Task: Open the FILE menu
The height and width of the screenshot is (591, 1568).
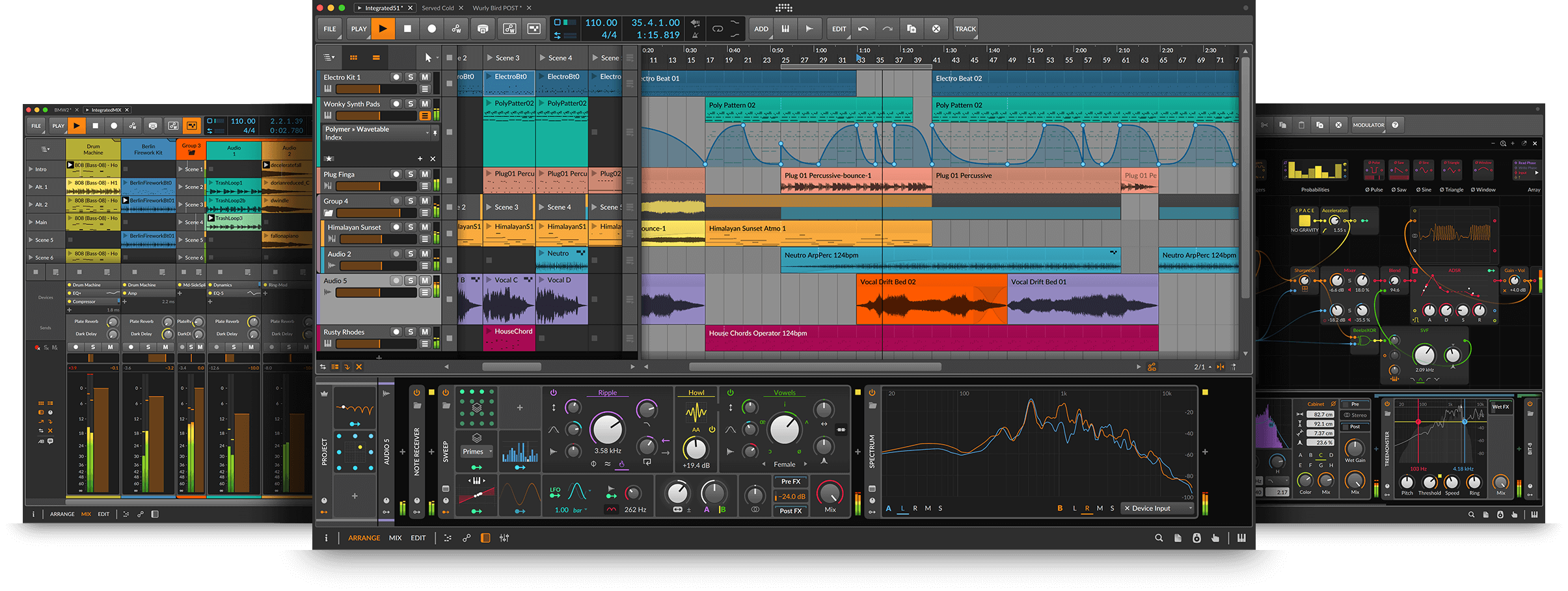Action: coord(329,29)
